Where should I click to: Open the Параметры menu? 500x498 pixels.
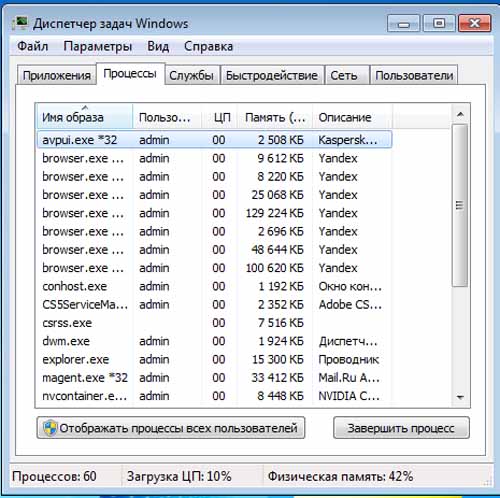pyautogui.click(x=98, y=46)
